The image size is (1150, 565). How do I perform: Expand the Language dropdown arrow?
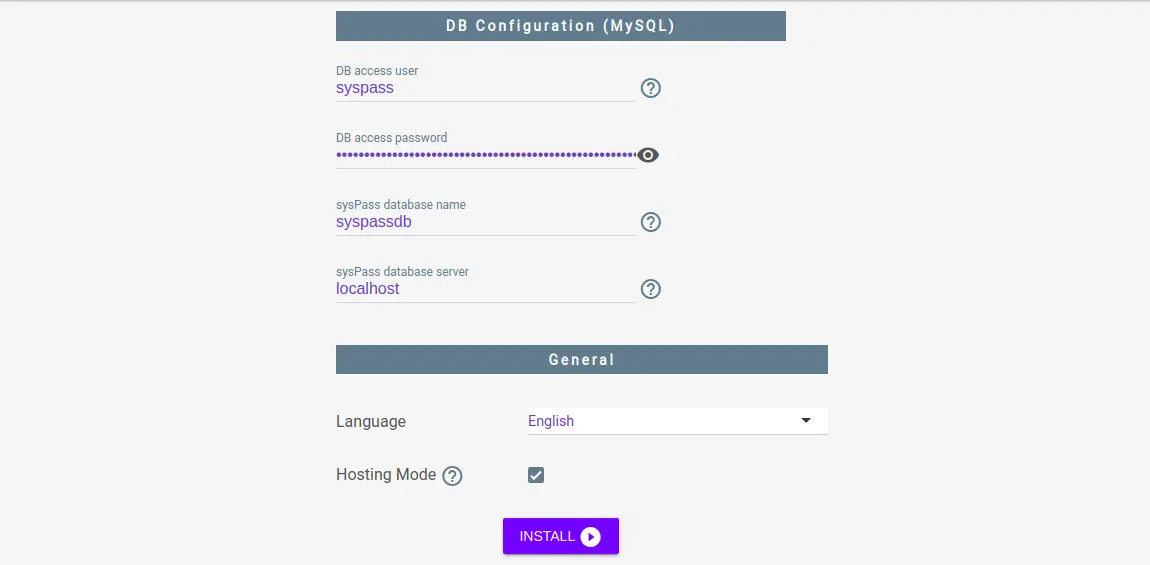[x=806, y=420]
